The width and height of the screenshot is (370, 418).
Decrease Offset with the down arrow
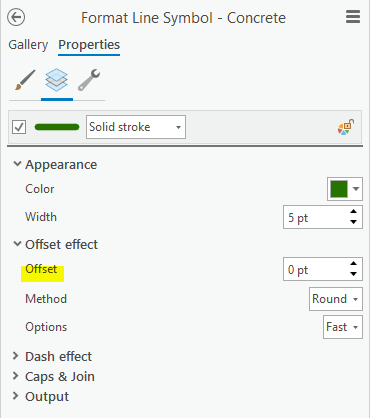[x=353, y=274]
